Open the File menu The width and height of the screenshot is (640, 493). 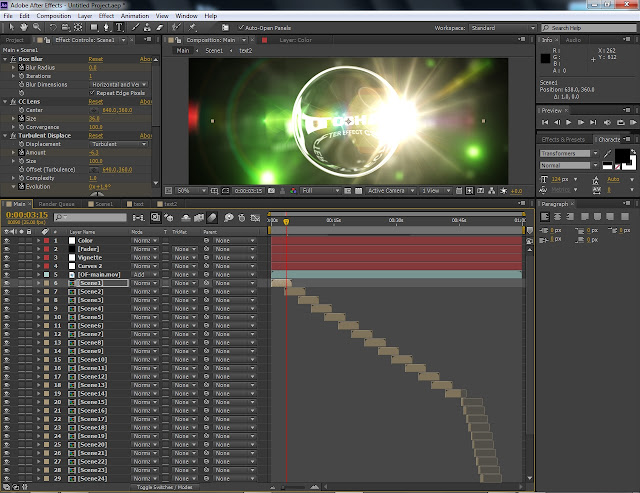(8, 16)
